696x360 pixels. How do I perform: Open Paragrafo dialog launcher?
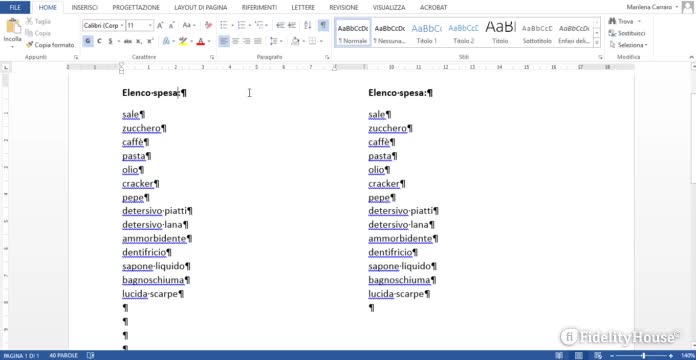[327, 57]
